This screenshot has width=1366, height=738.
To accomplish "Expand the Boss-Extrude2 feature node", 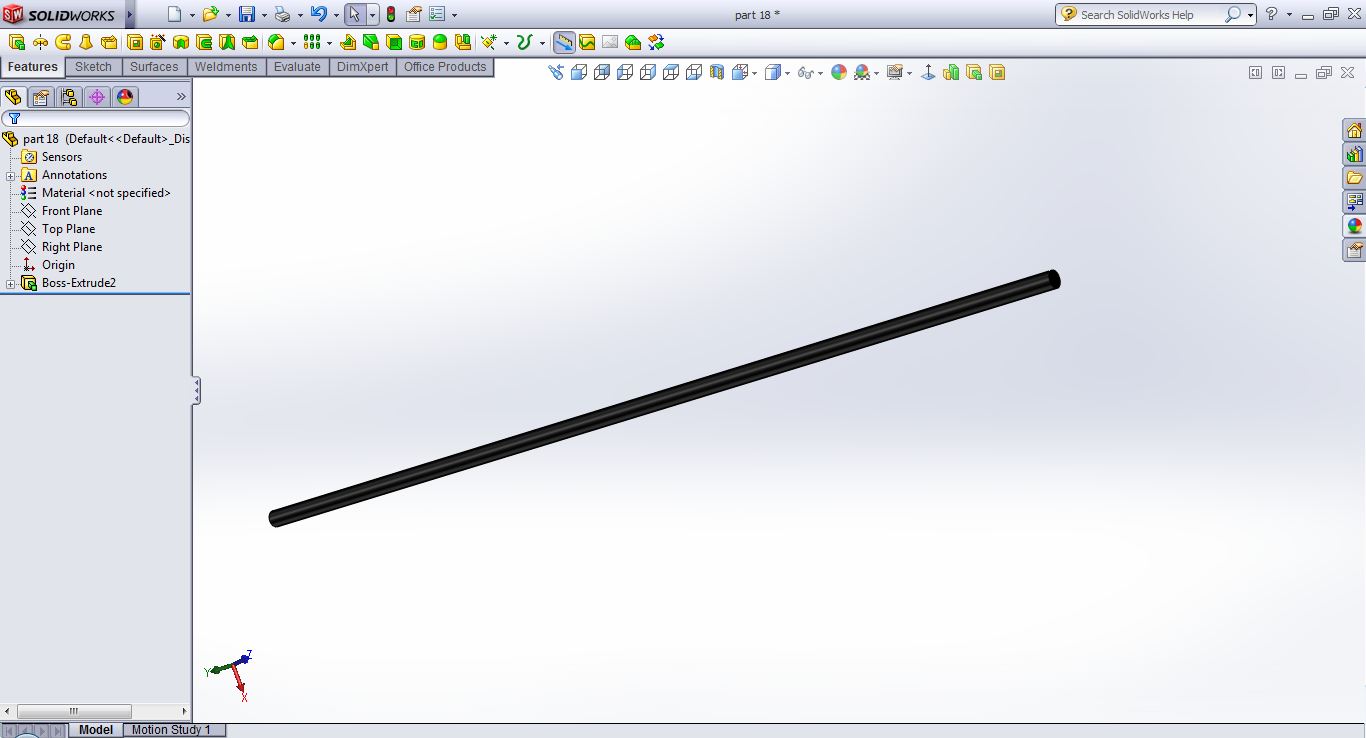I will pyautogui.click(x=10, y=284).
